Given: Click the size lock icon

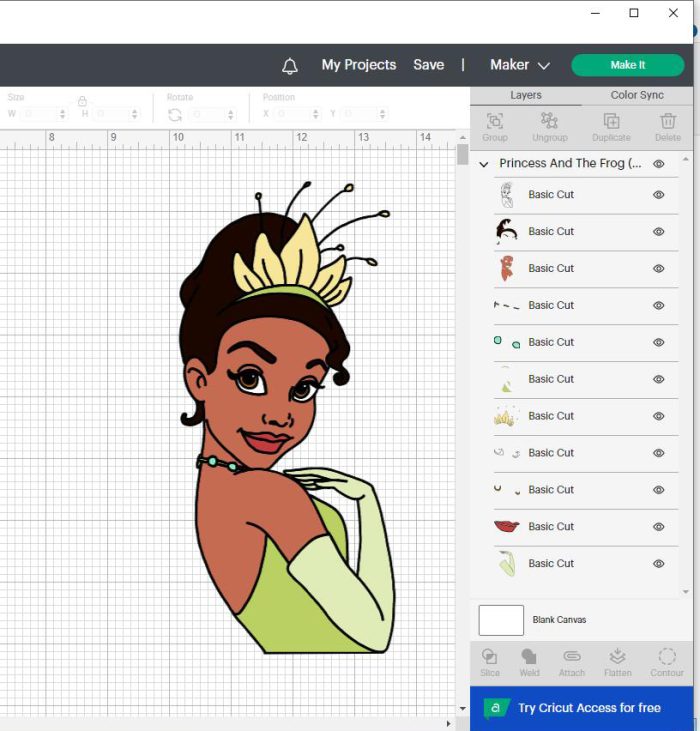Looking at the screenshot, I should 82,101.
